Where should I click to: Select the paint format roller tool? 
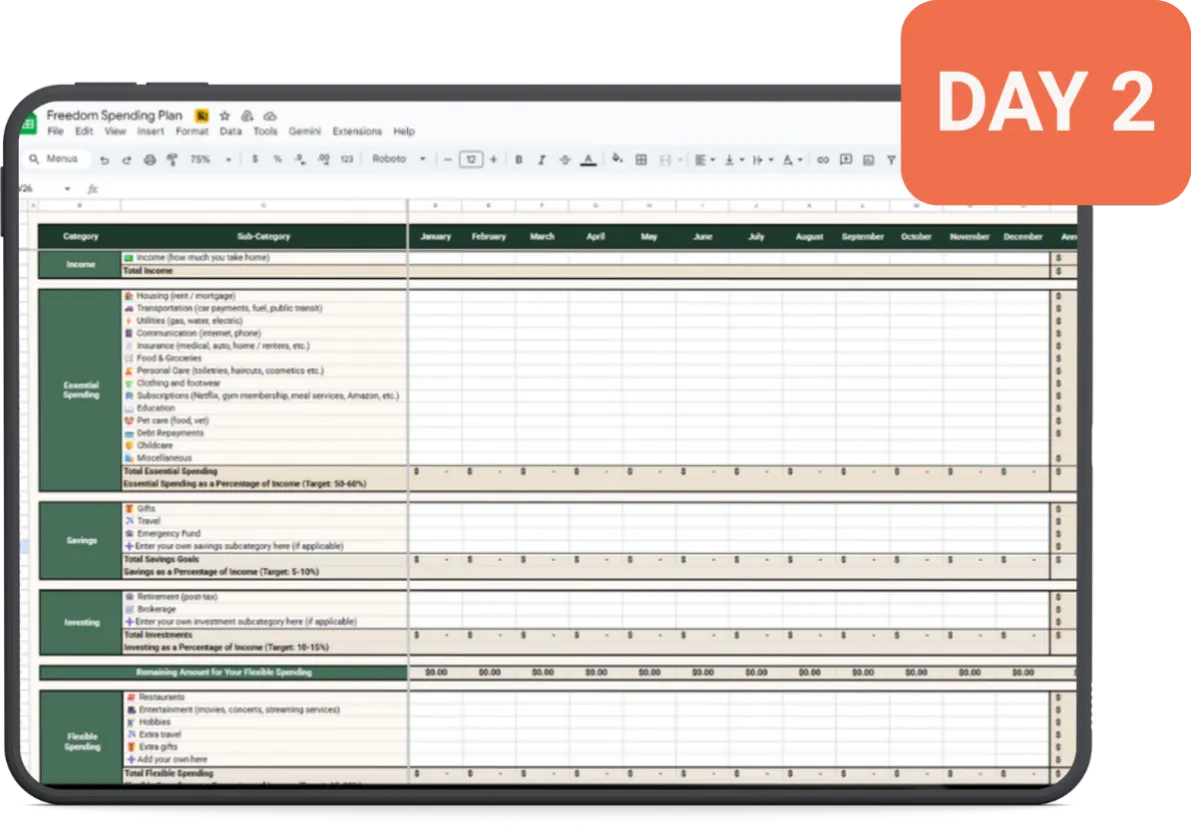coord(171,160)
